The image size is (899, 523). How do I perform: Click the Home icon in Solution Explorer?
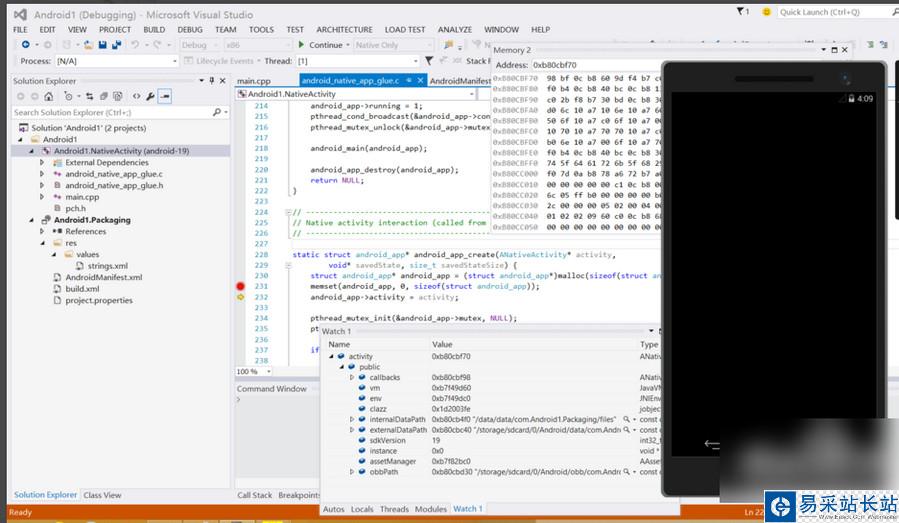click(x=48, y=96)
